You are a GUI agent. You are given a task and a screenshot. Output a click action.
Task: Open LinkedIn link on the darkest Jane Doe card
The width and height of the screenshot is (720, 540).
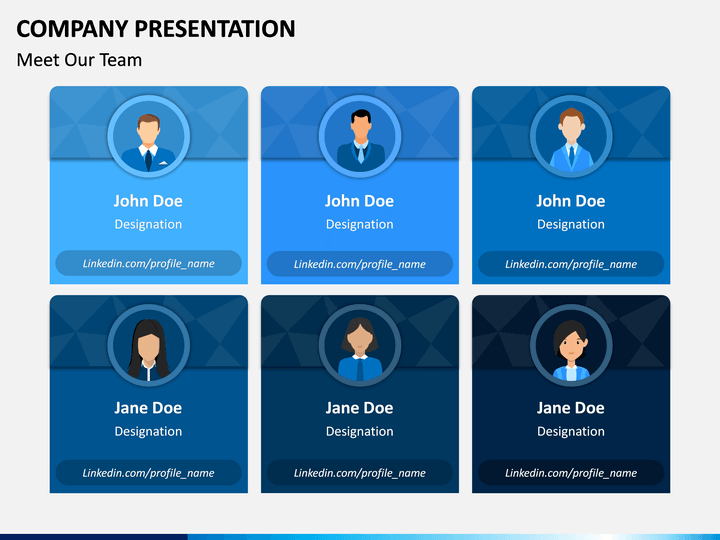pos(571,472)
